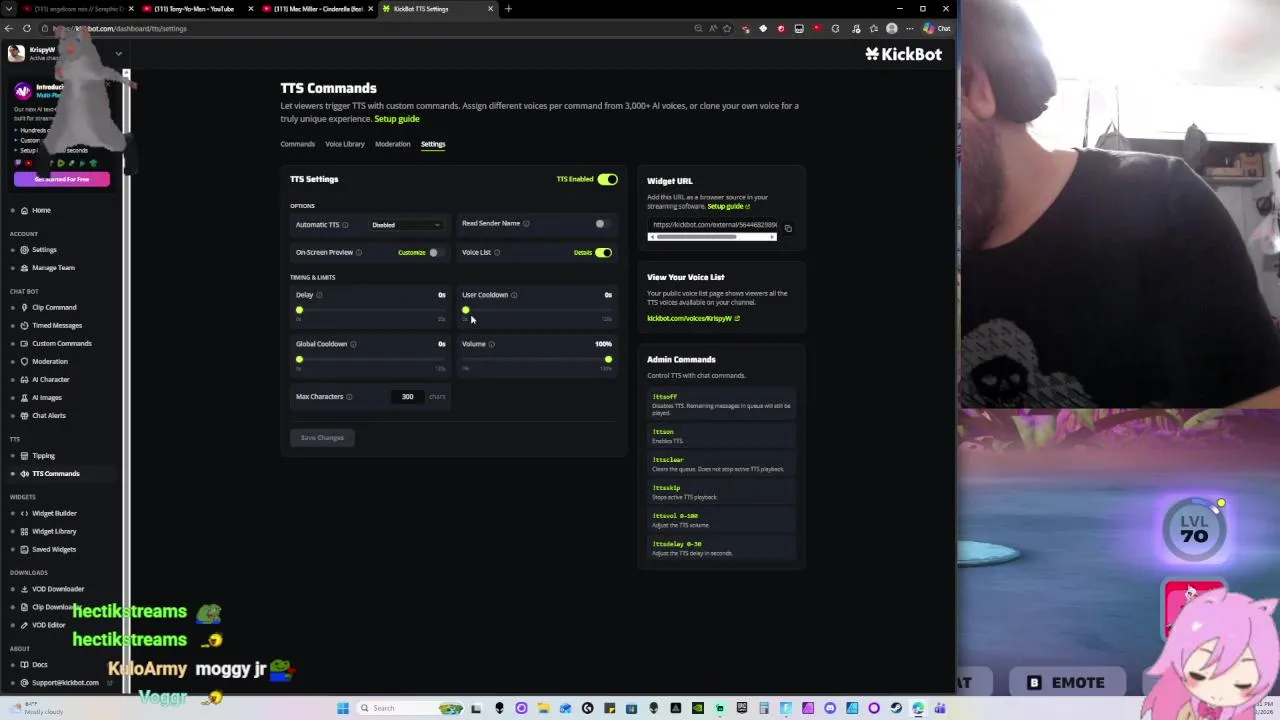This screenshot has height=720, width=1280.
Task: Show info for On-Screen Preview
Action: tap(359, 253)
